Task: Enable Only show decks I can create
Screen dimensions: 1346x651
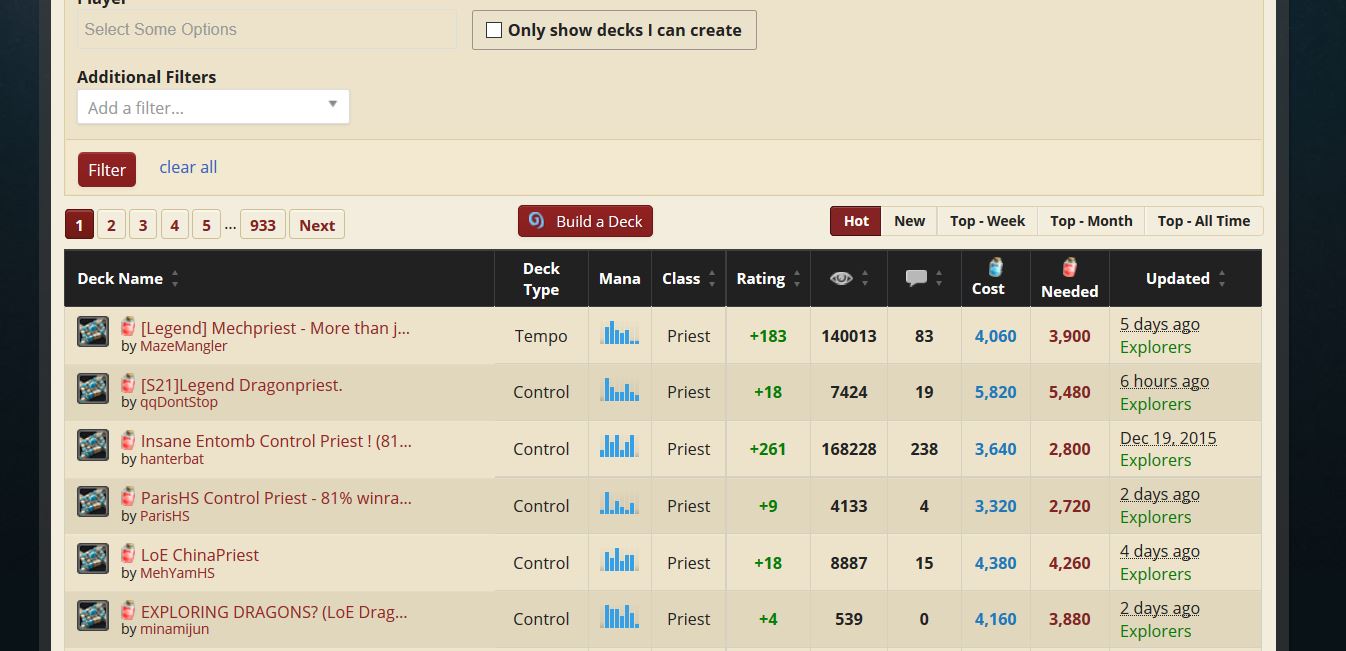Action: tap(494, 30)
